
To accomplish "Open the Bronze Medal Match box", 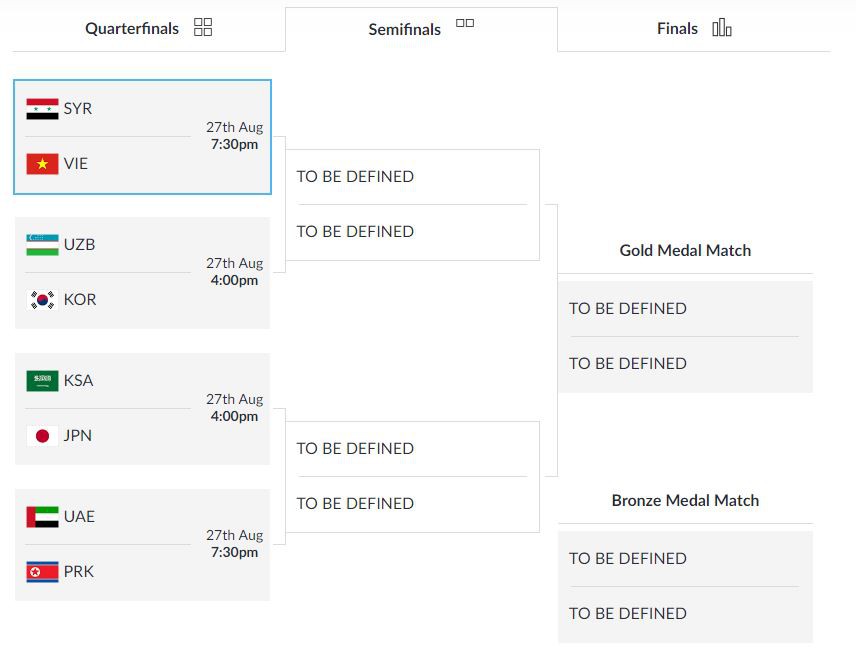I will 685,586.
